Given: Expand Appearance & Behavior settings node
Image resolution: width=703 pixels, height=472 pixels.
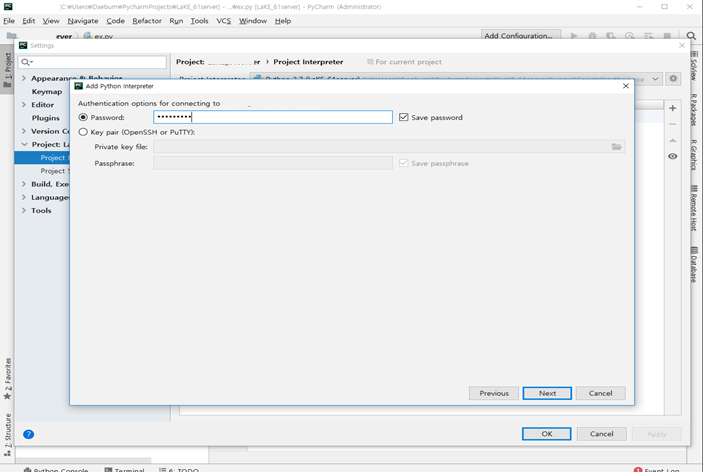Looking at the screenshot, I should click(24, 78).
